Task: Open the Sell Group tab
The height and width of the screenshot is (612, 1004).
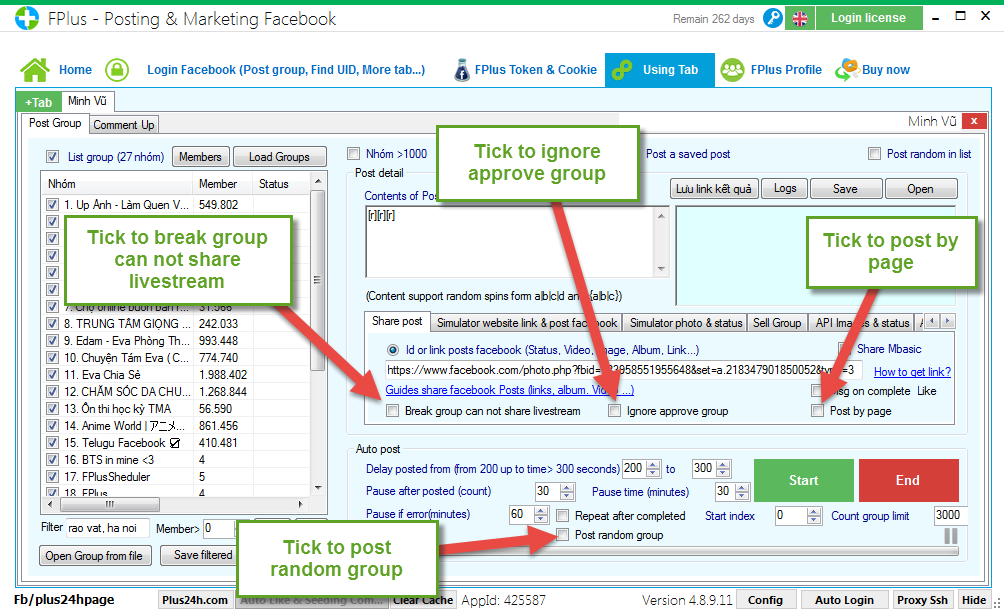Action: (777, 323)
